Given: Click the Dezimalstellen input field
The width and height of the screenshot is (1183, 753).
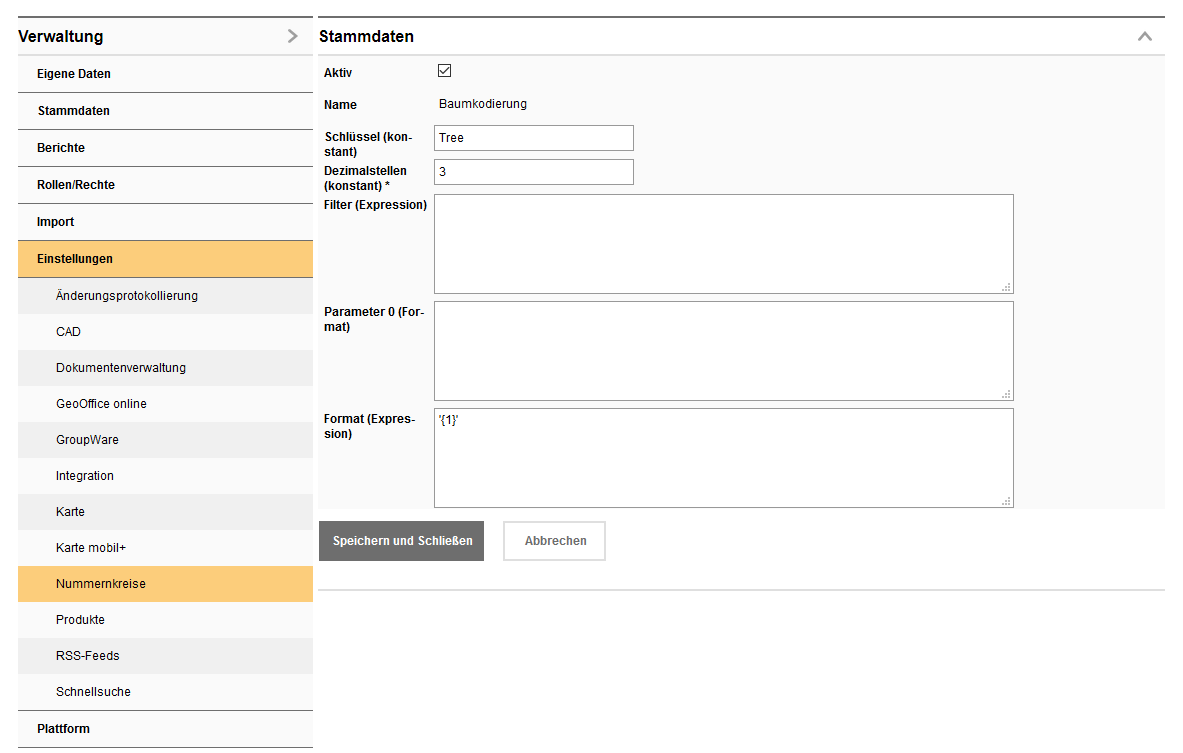Looking at the screenshot, I should [x=533, y=172].
